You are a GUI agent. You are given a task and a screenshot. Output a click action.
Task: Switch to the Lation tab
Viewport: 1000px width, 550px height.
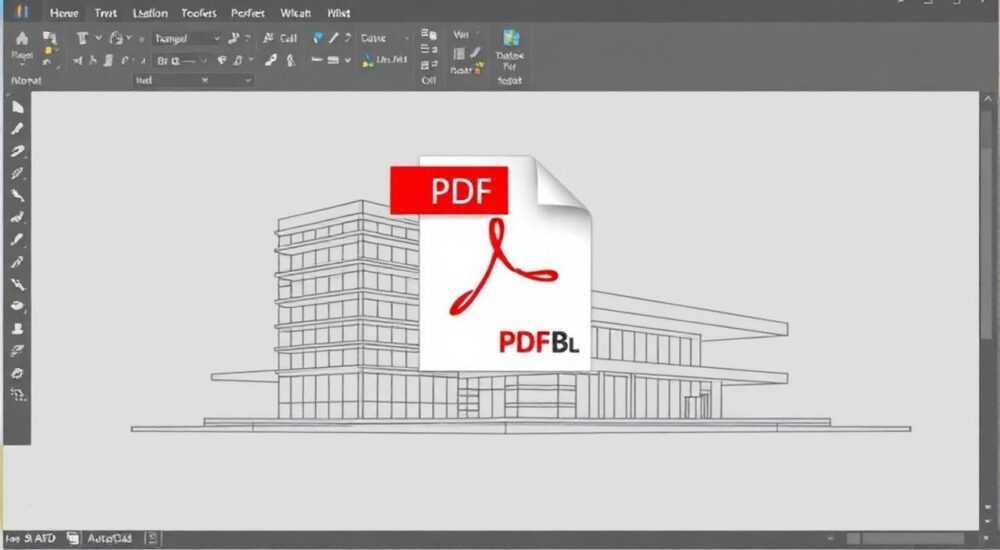tap(150, 13)
